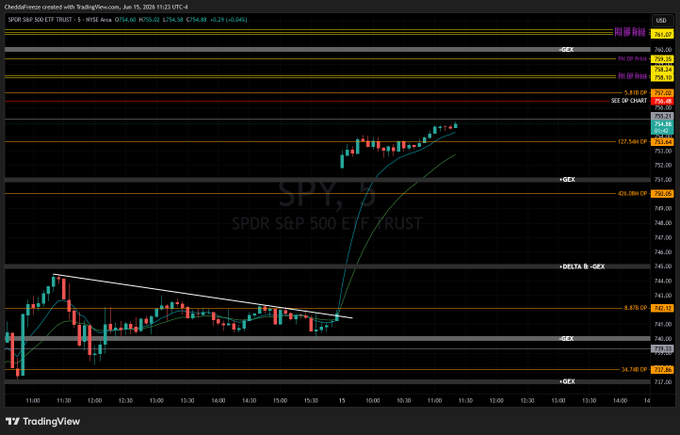680x435 pixels.
Task: Click the SEE DP CHART line label
Action: coord(629,101)
